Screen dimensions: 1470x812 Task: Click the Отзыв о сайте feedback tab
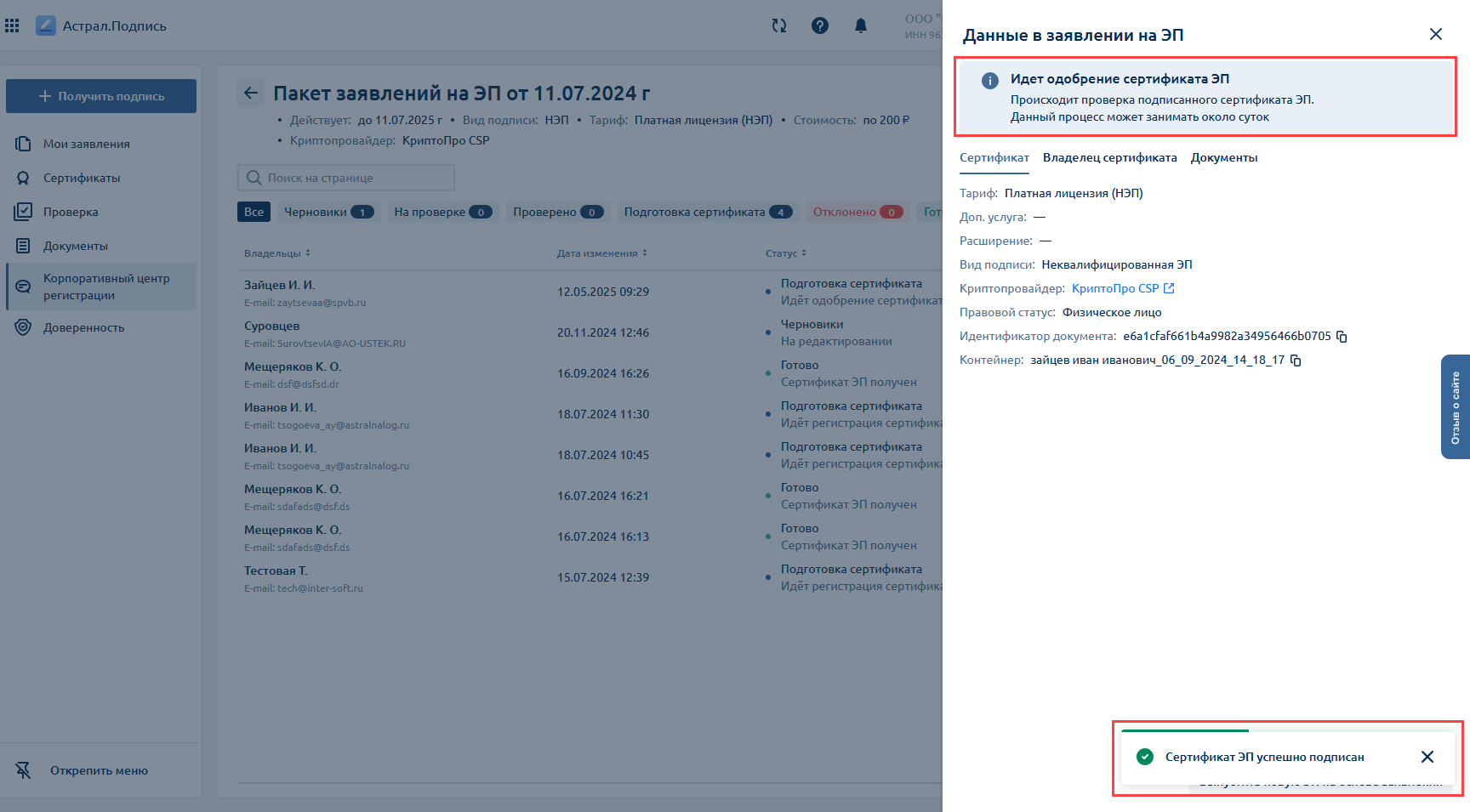(x=1456, y=407)
